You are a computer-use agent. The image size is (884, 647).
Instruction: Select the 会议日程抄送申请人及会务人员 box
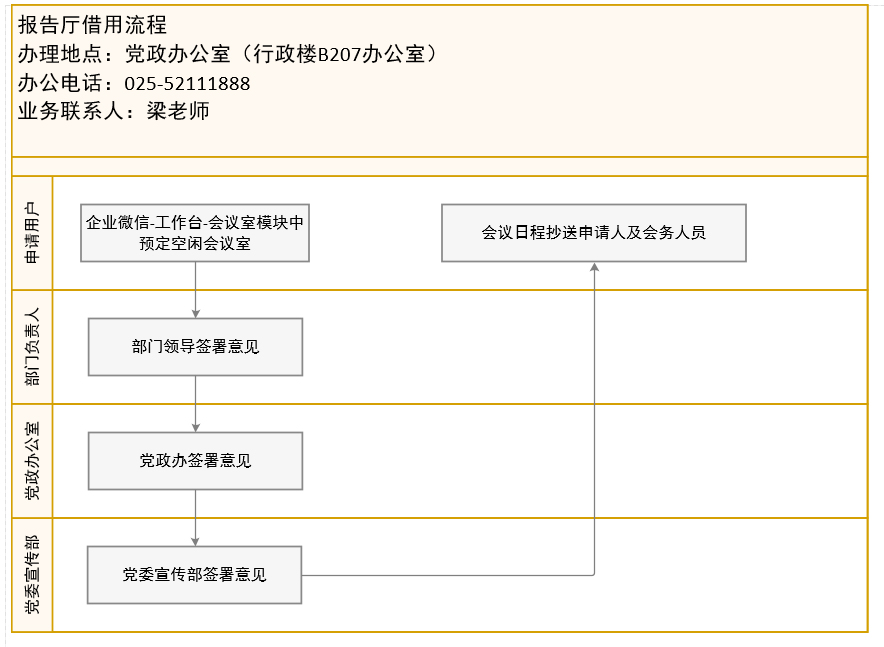click(x=594, y=233)
